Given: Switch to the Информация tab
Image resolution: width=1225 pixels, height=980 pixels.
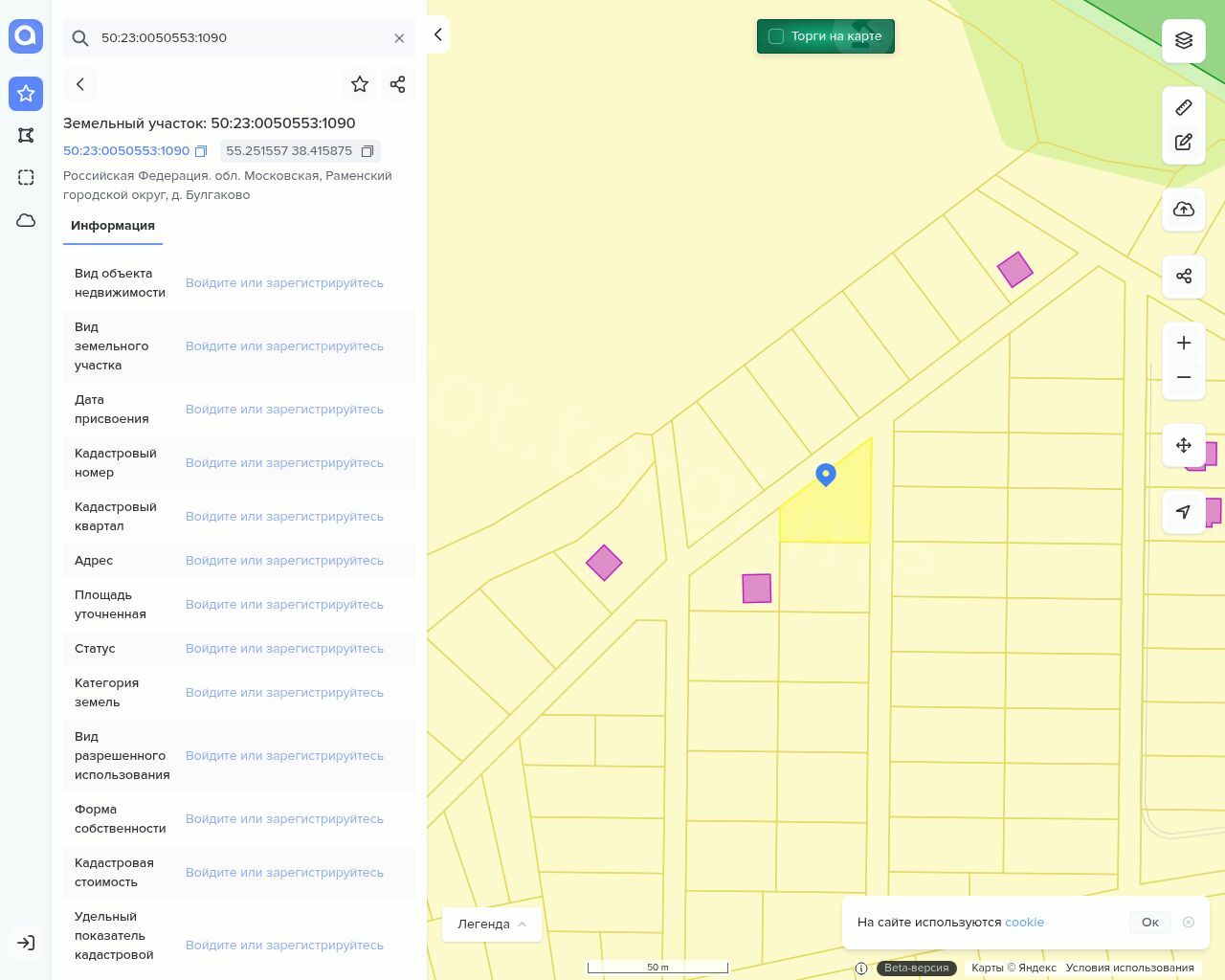Looking at the screenshot, I should coord(113,226).
